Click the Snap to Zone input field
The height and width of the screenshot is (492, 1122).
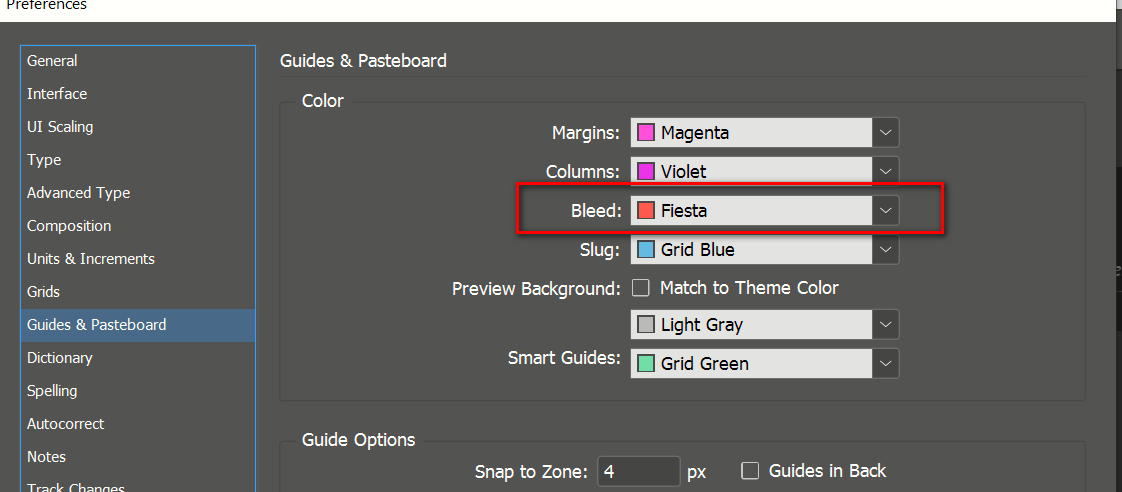pyautogui.click(x=638, y=471)
